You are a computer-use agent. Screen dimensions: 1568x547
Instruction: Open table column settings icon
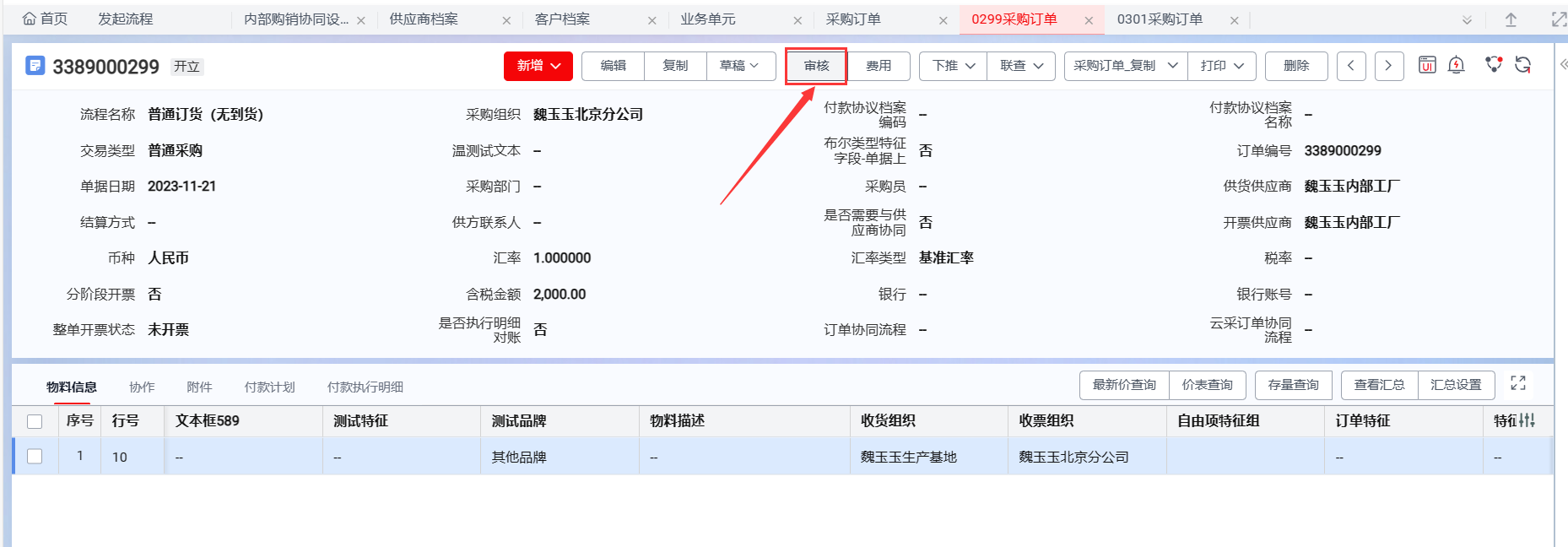point(1527,420)
